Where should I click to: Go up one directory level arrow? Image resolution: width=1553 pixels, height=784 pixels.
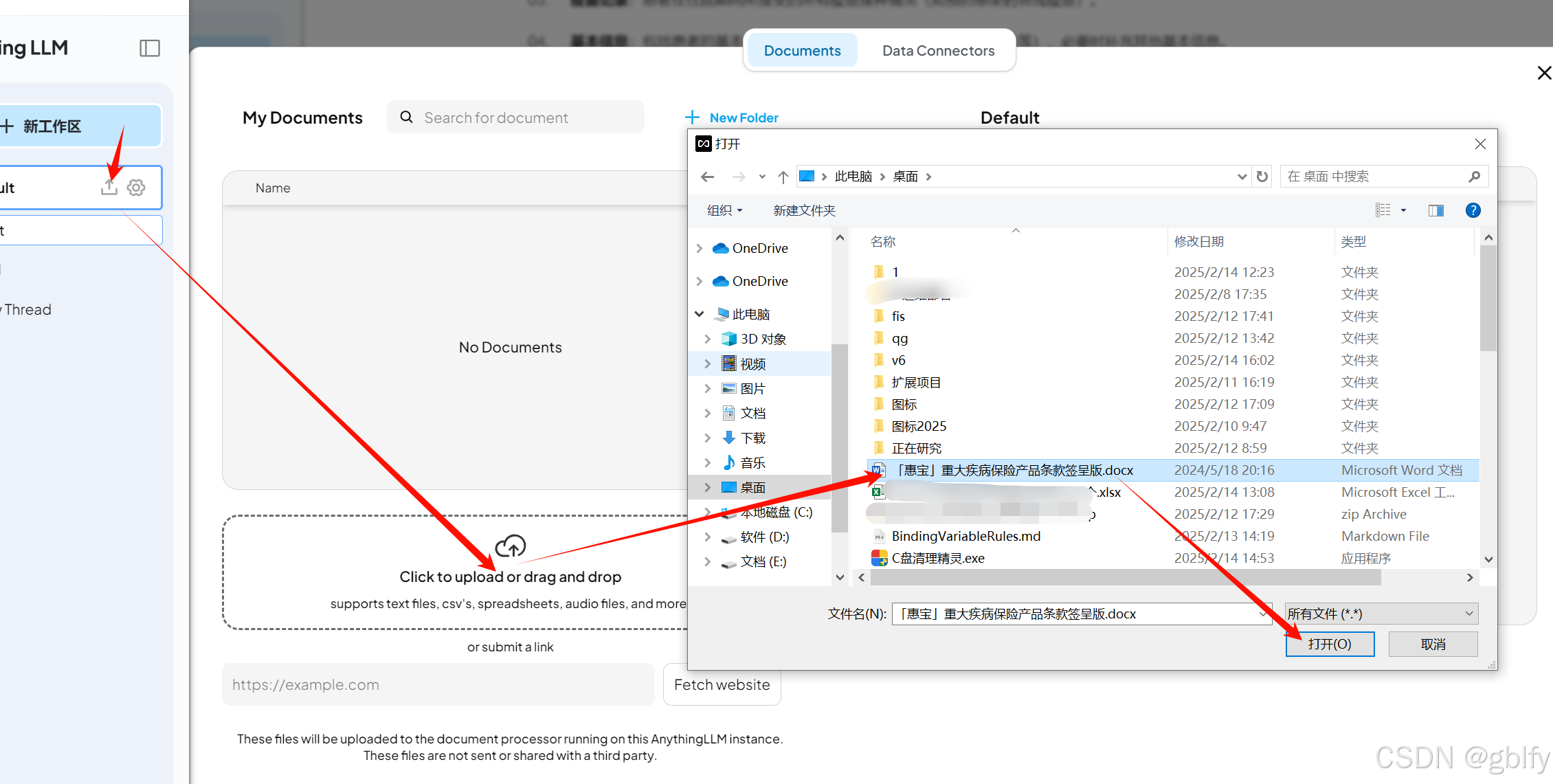click(783, 177)
